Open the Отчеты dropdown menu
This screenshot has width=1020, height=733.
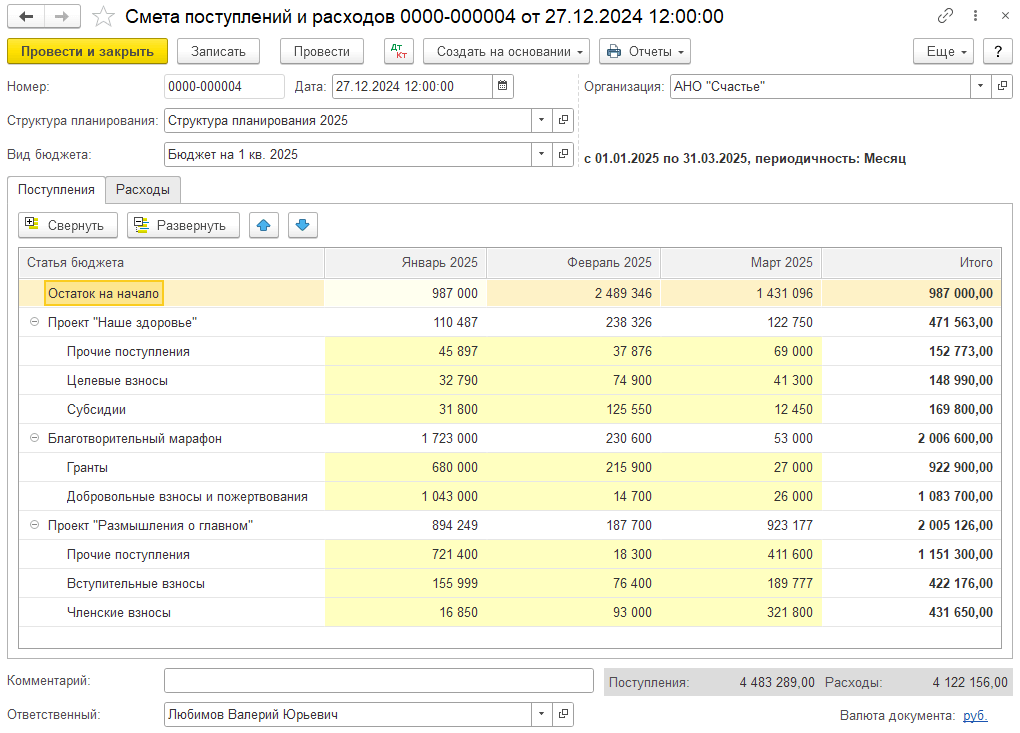[x=645, y=51]
